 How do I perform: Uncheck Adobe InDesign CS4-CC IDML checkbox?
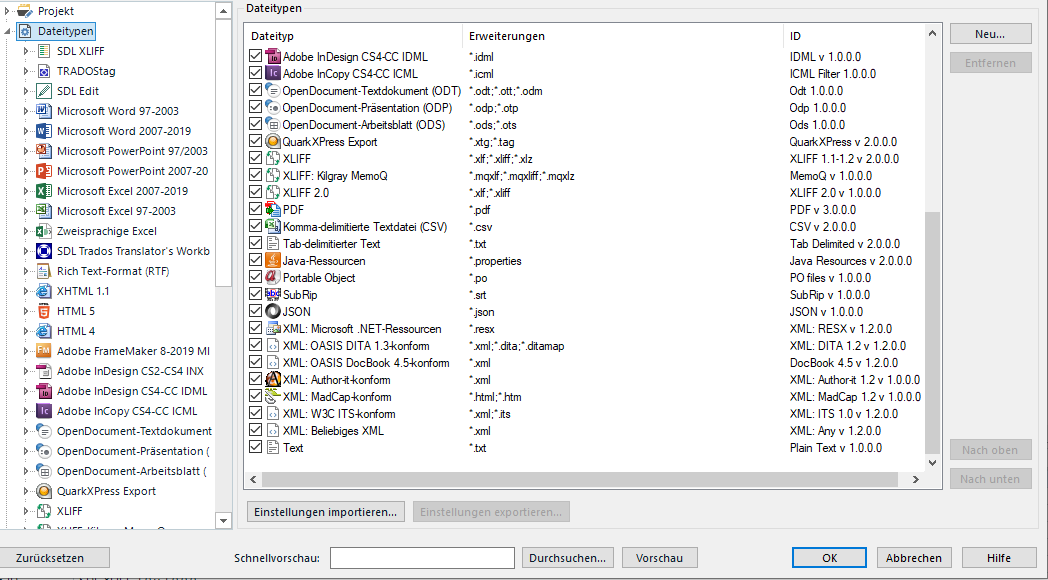[x=255, y=56]
